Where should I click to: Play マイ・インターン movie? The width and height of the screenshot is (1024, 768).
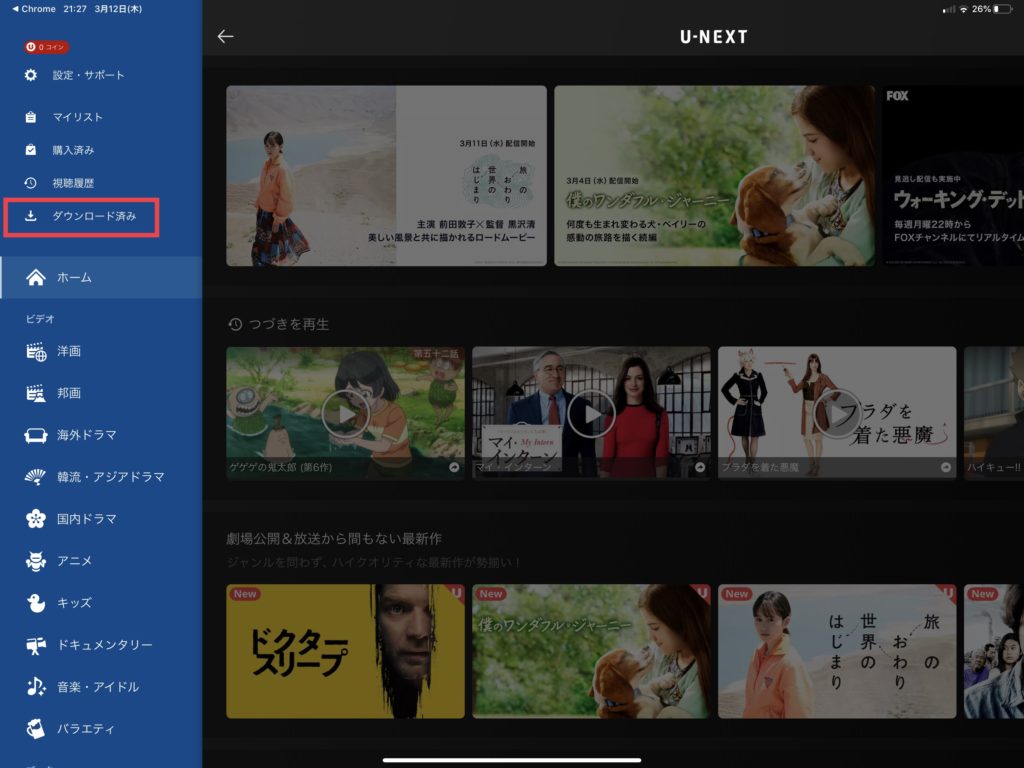[592, 414]
